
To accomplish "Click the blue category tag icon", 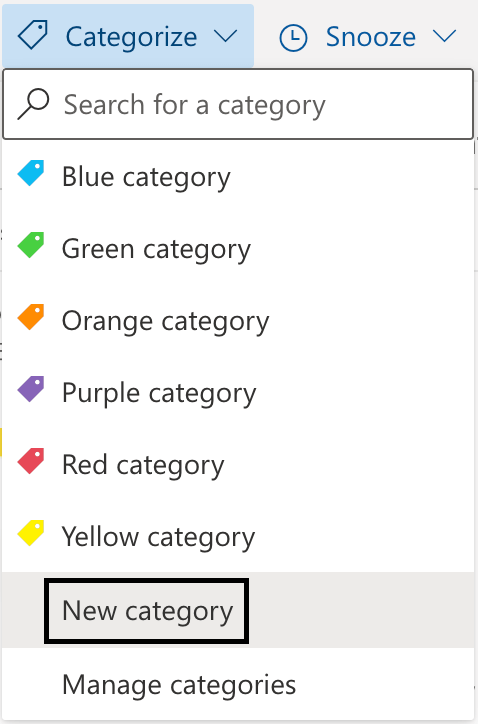I will pyautogui.click(x=31, y=173).
